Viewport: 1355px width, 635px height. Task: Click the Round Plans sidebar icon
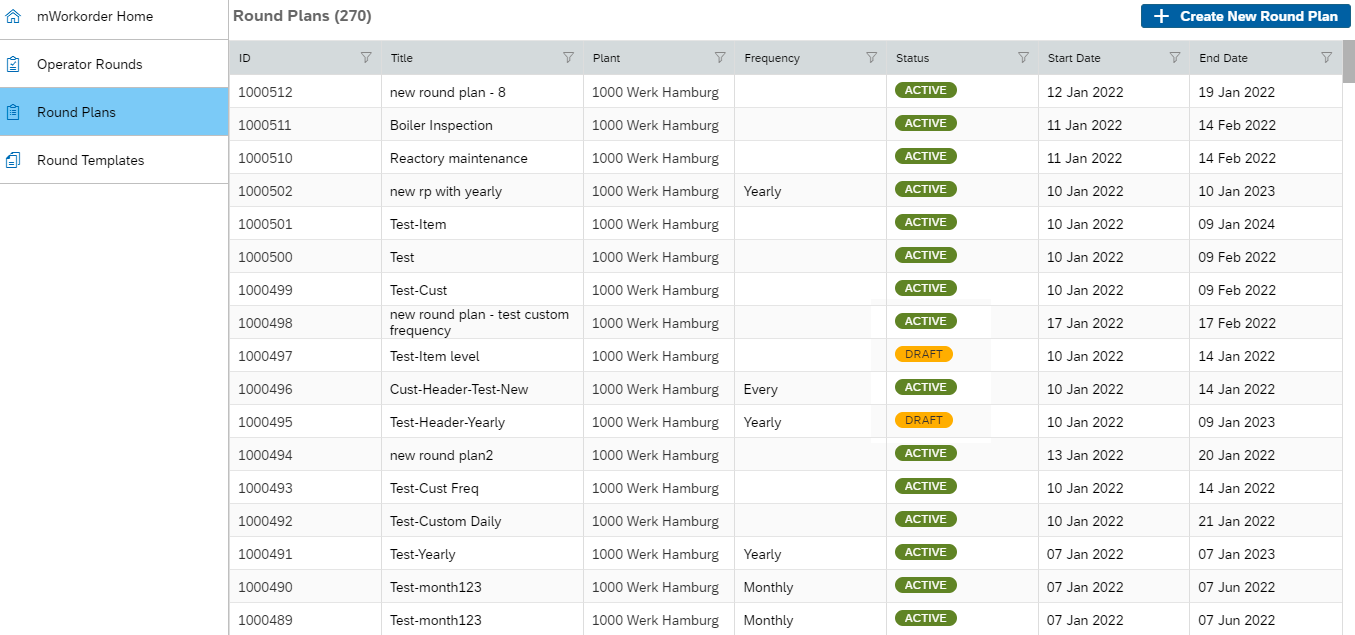pos(13,112)
